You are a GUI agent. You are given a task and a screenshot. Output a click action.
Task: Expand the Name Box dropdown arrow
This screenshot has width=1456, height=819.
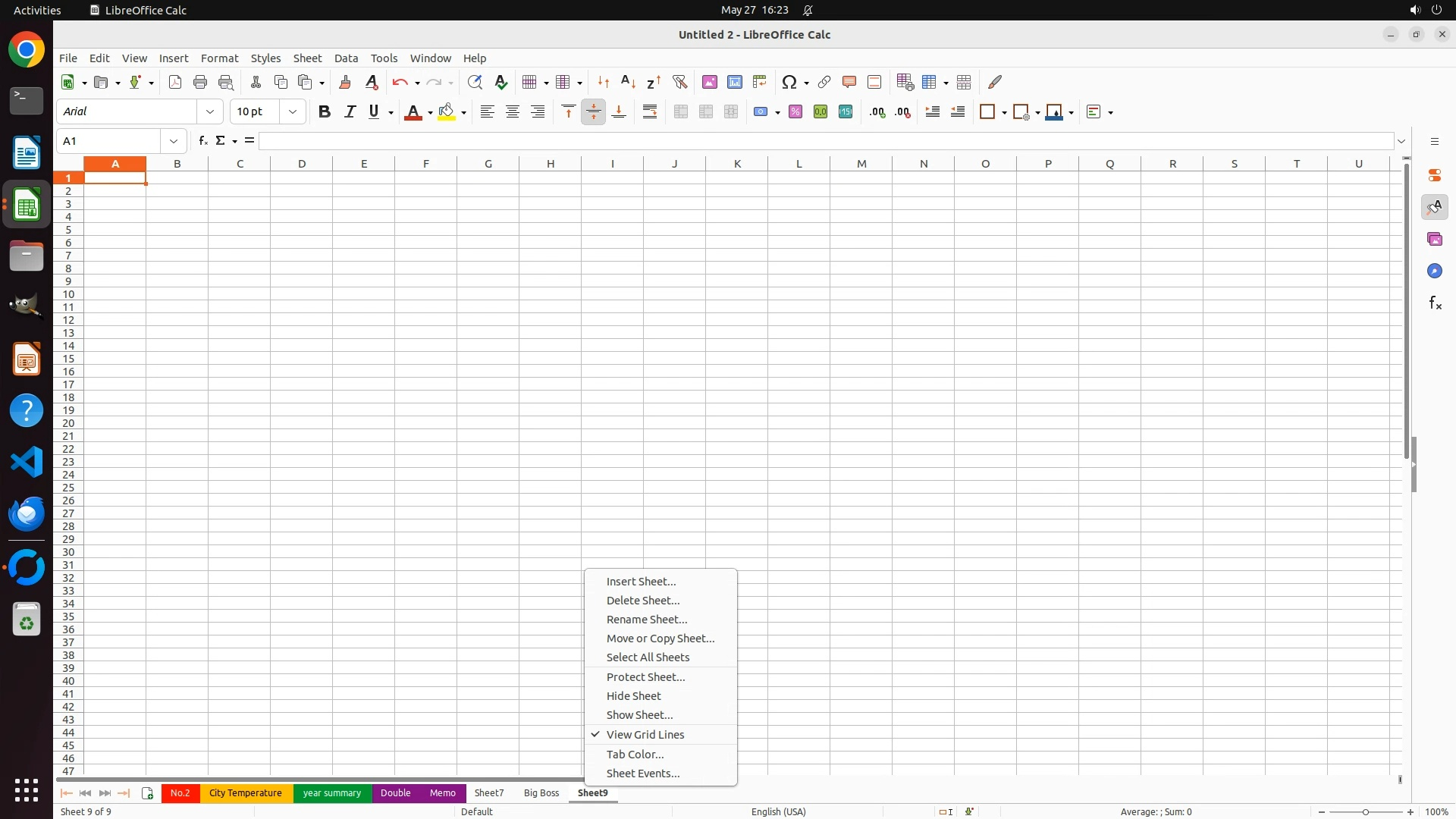[x=174, y=141]
